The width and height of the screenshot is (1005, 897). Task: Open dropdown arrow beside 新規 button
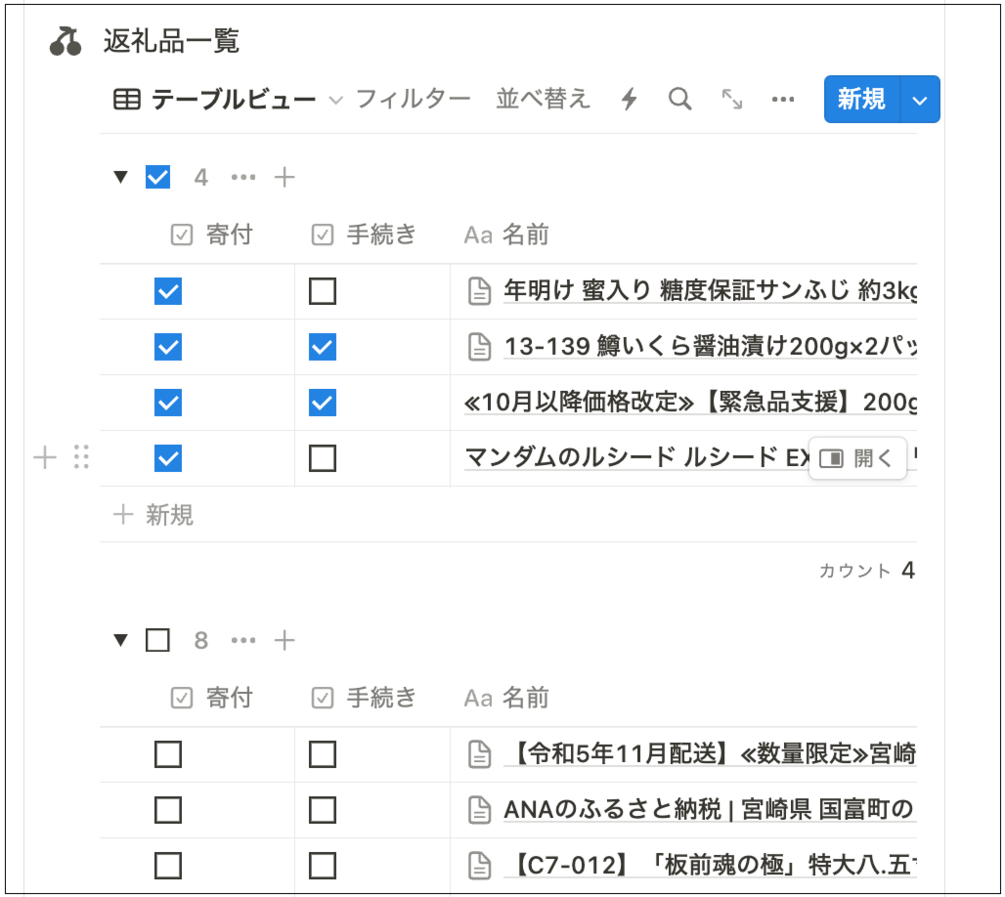click(x=921, y=99)
